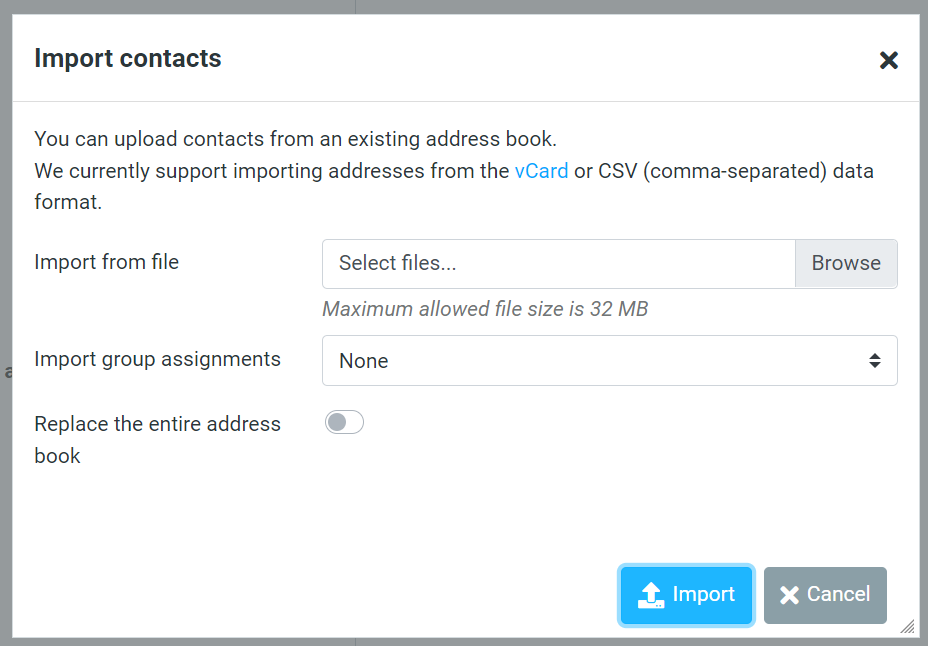Click the 'Import from file' label
The width and height of the screenshot is (928, 646).
[107, 262]
